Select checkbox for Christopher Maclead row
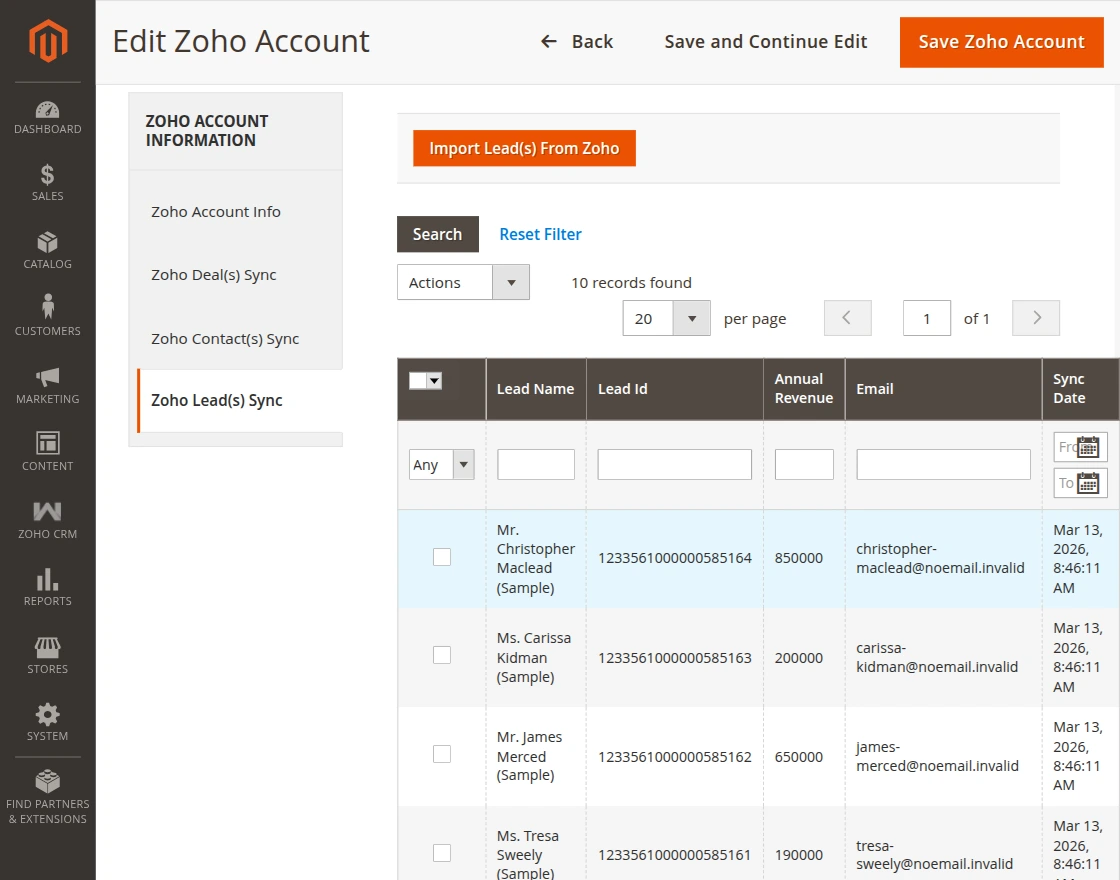The width and height of the screenshot is (1120, 880). point(442,557)
